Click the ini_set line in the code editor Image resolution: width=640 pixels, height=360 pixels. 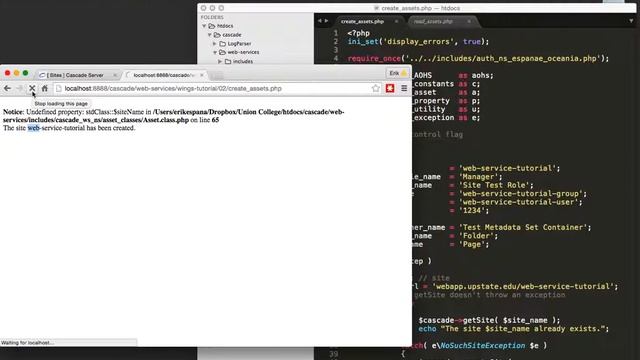pos(418,42)
